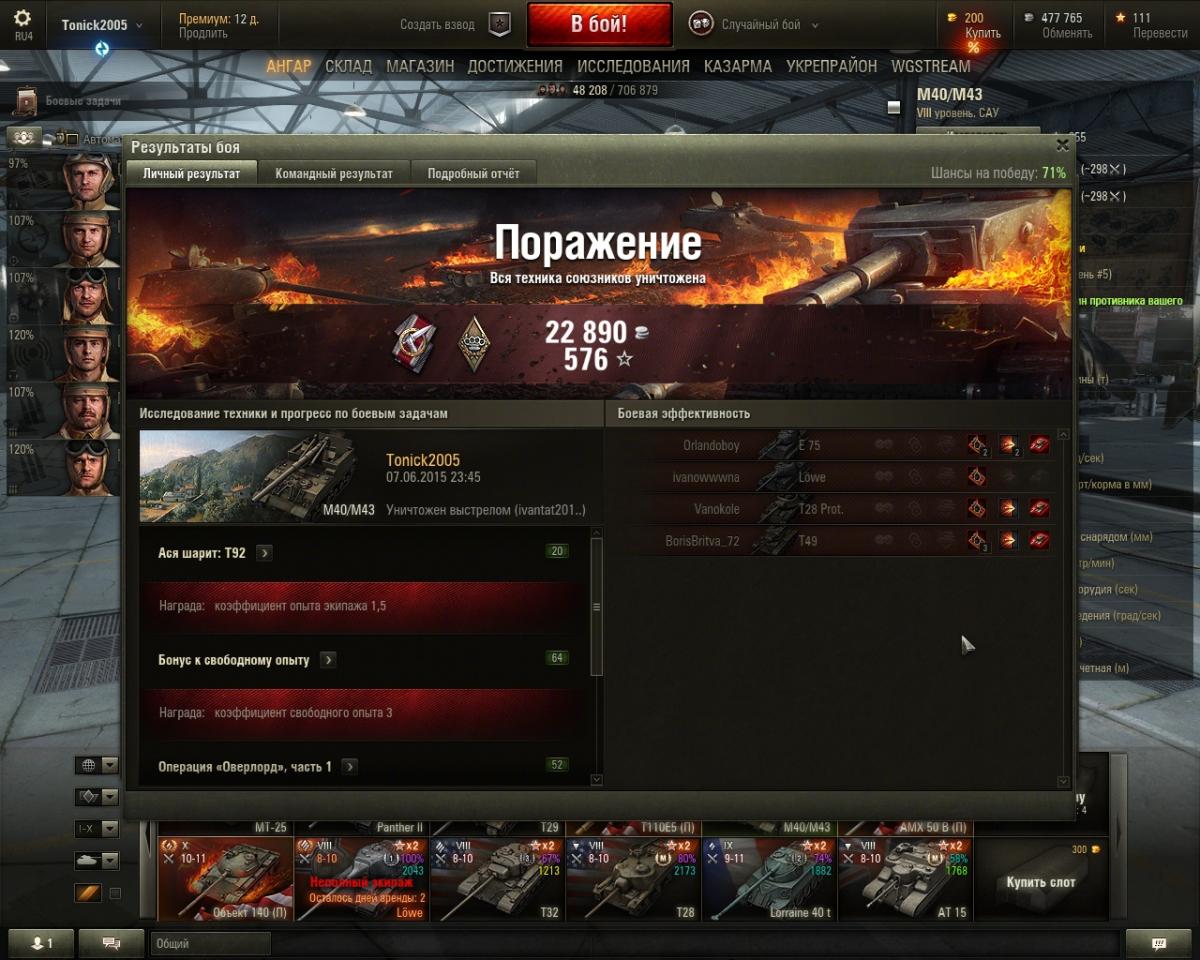The width and height of the screenshot is (1200, 960).
Task: Open the Подробный отчёт tab
Action: [x=474, y=173]
